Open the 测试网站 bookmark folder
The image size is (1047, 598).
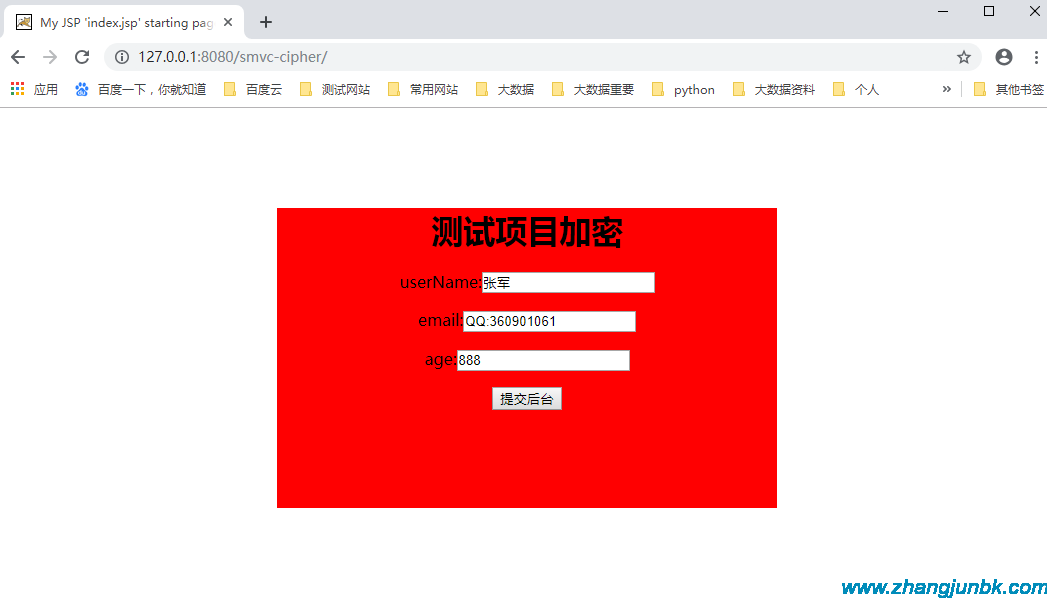335,89
